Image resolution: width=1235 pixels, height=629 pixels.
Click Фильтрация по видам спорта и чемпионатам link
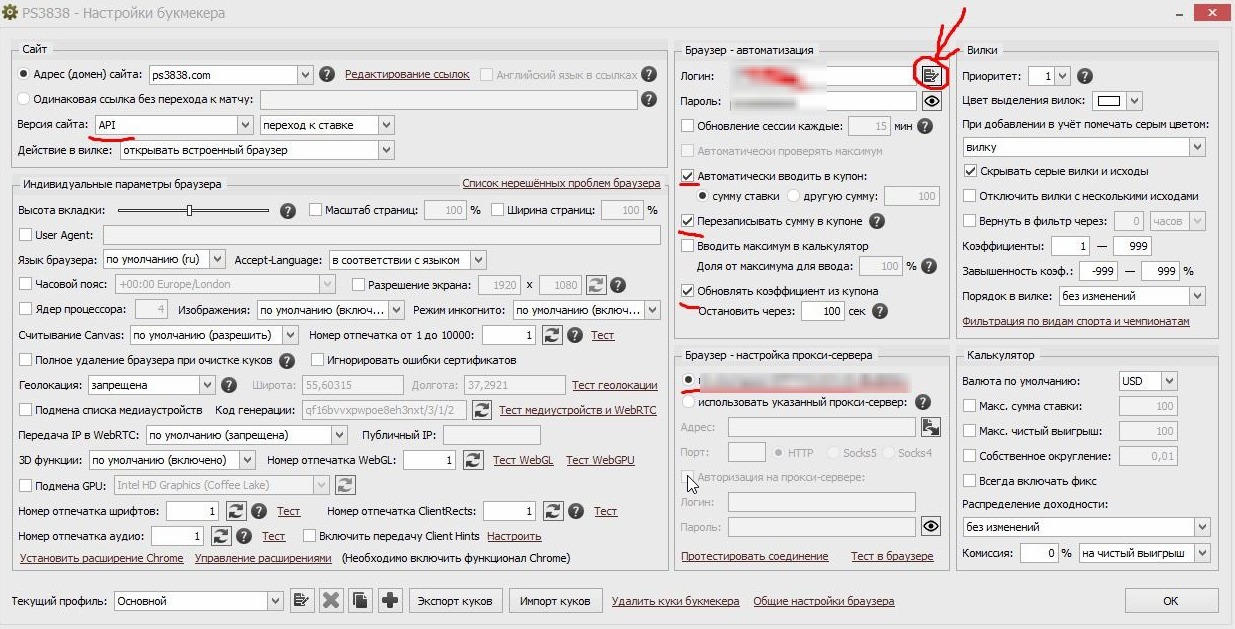[x=1076, y=322]
